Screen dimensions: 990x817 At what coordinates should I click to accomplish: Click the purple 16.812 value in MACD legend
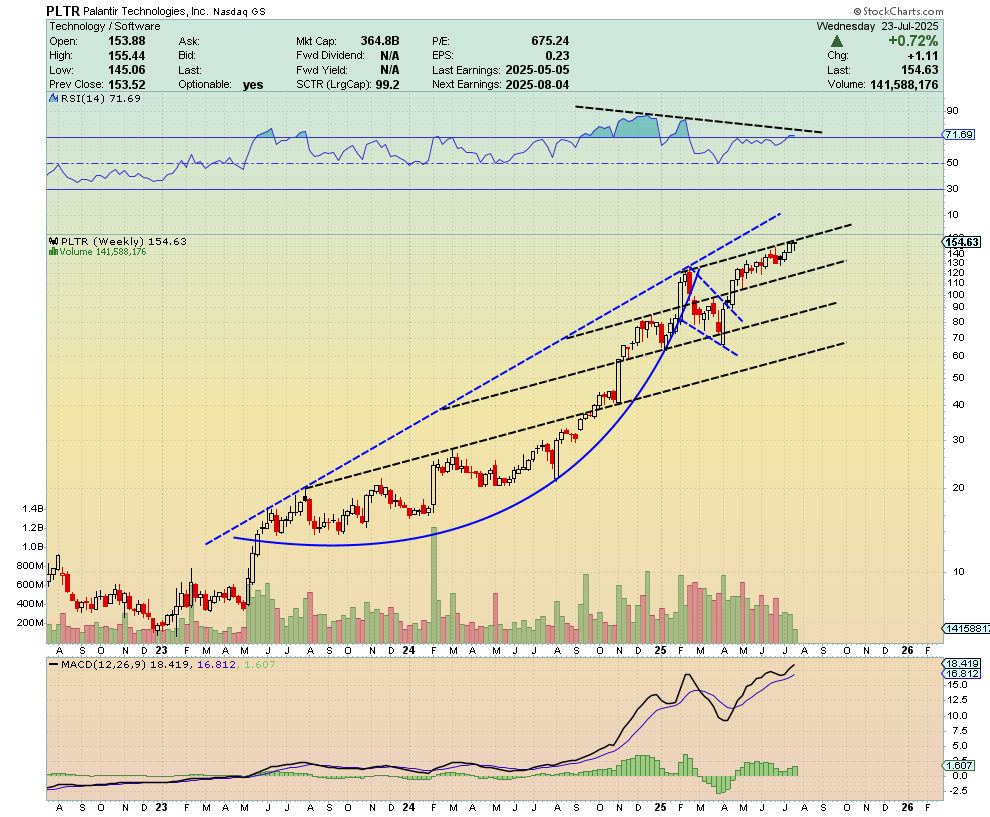point(217,664)
